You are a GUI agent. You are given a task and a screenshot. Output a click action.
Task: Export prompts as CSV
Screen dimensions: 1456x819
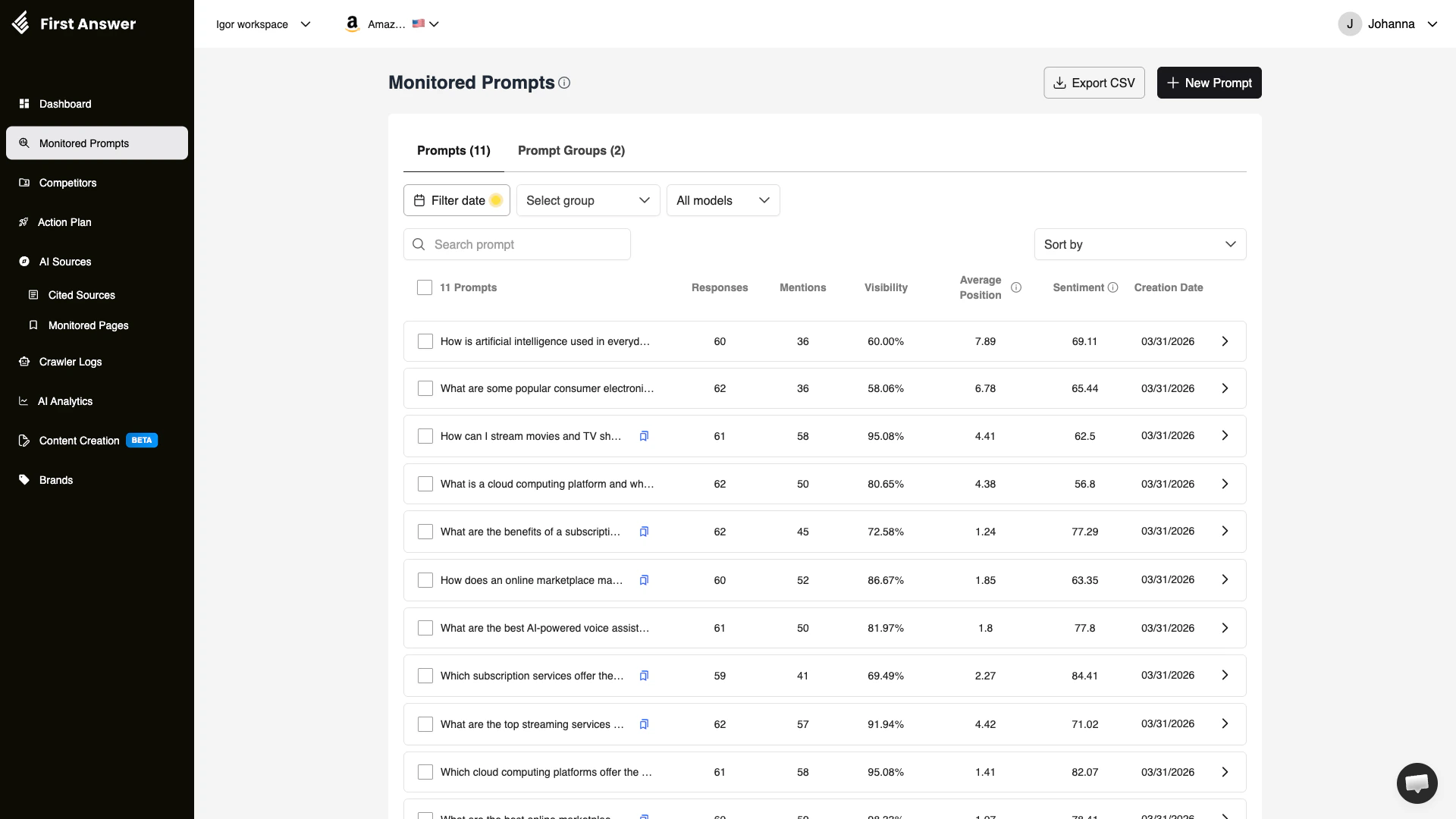pyautogui.click(x=1094, y=83)
